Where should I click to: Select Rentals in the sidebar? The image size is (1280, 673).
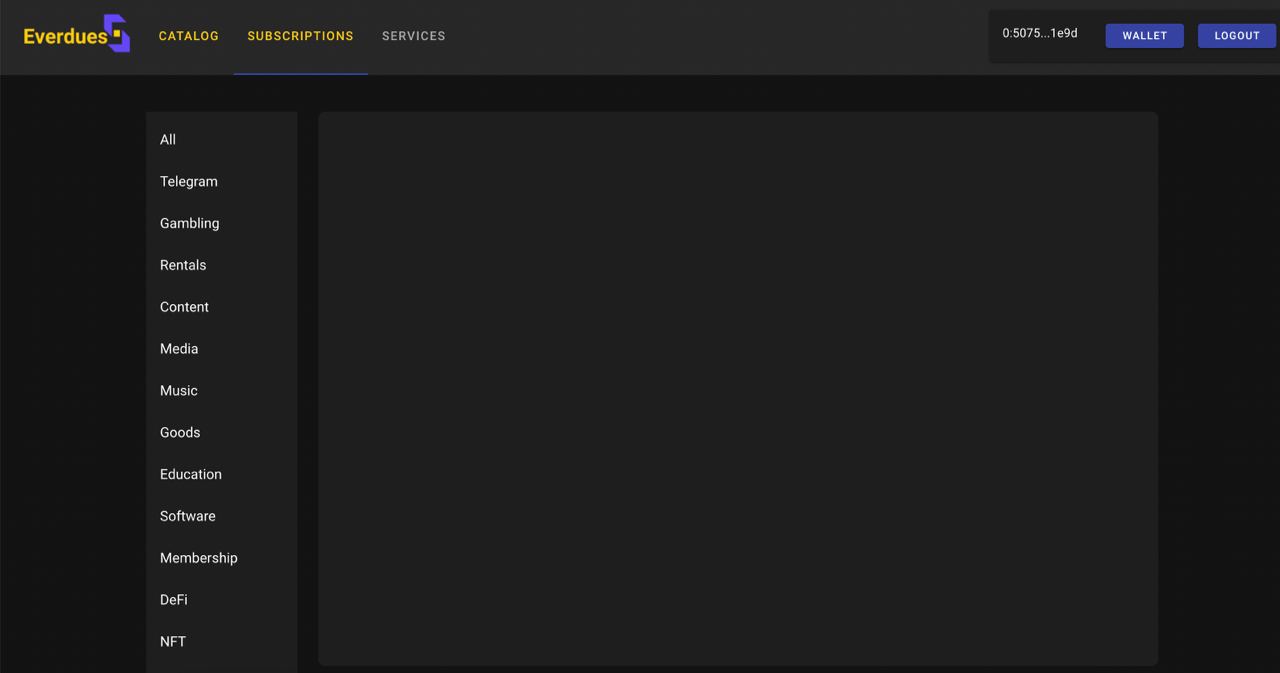pos(183,266)
